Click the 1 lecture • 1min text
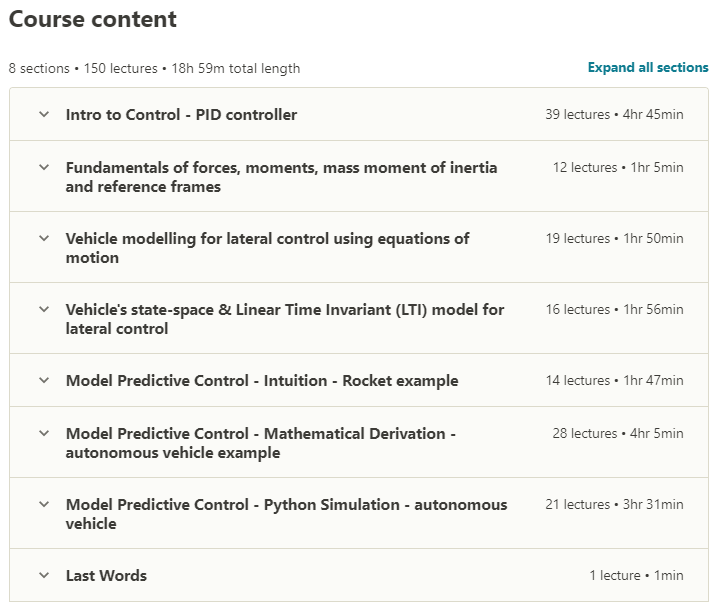716x607 pixels. pos(637,575)
